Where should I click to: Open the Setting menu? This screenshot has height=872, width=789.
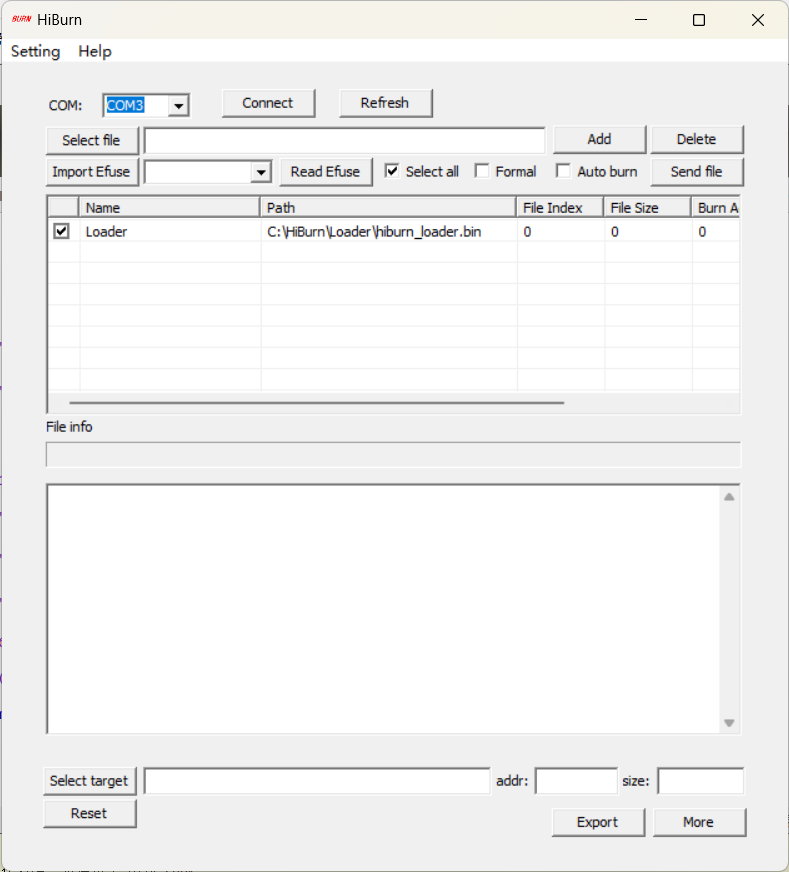(x=36, y=52)
